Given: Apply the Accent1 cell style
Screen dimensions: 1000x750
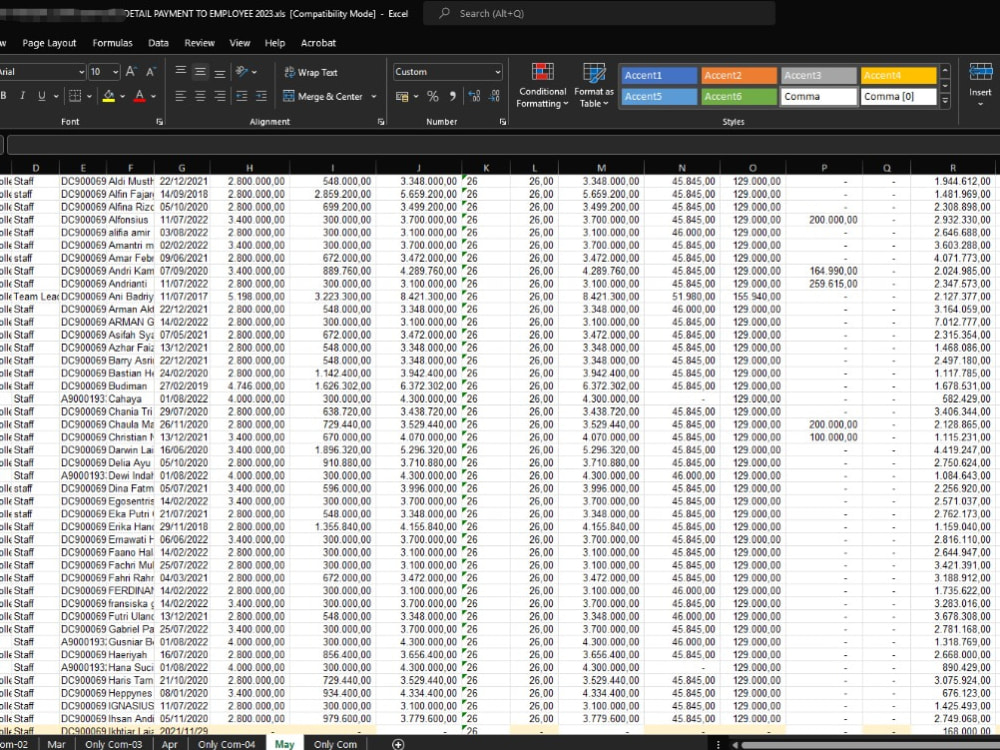Looking at the screenshot, I should pos(659,75).
